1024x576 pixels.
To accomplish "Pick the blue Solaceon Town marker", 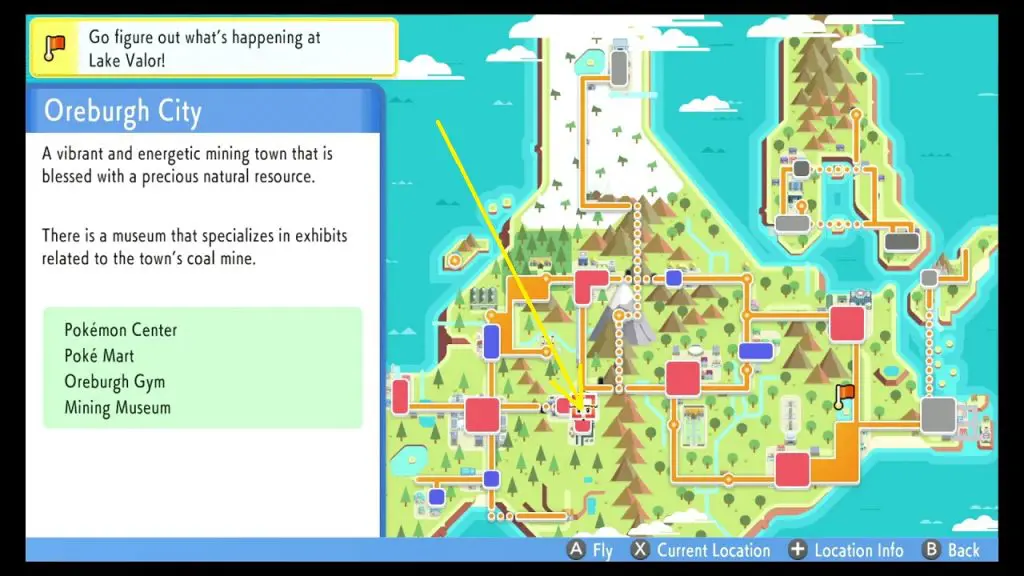I will coord(758,351).
